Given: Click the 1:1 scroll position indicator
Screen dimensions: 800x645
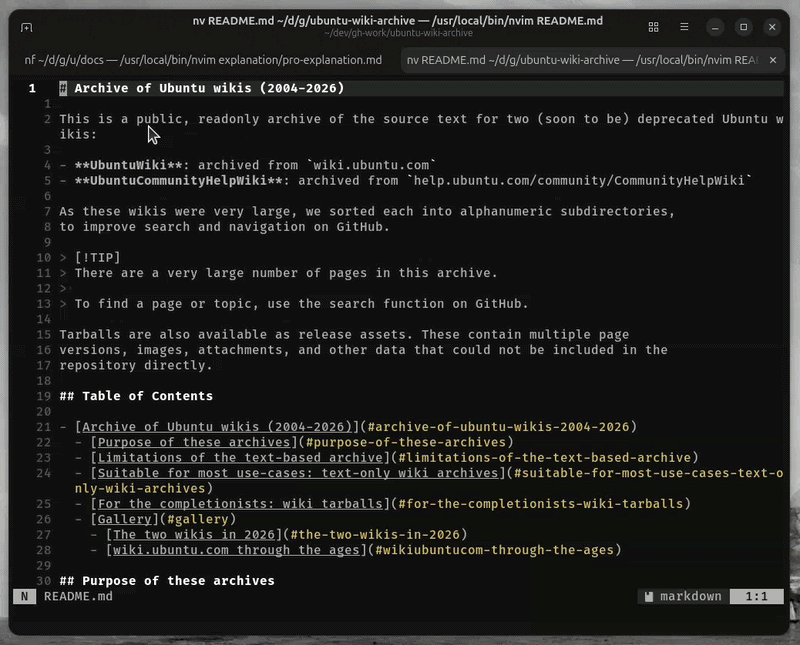Looking at the screenshot, I should [757, 596].
